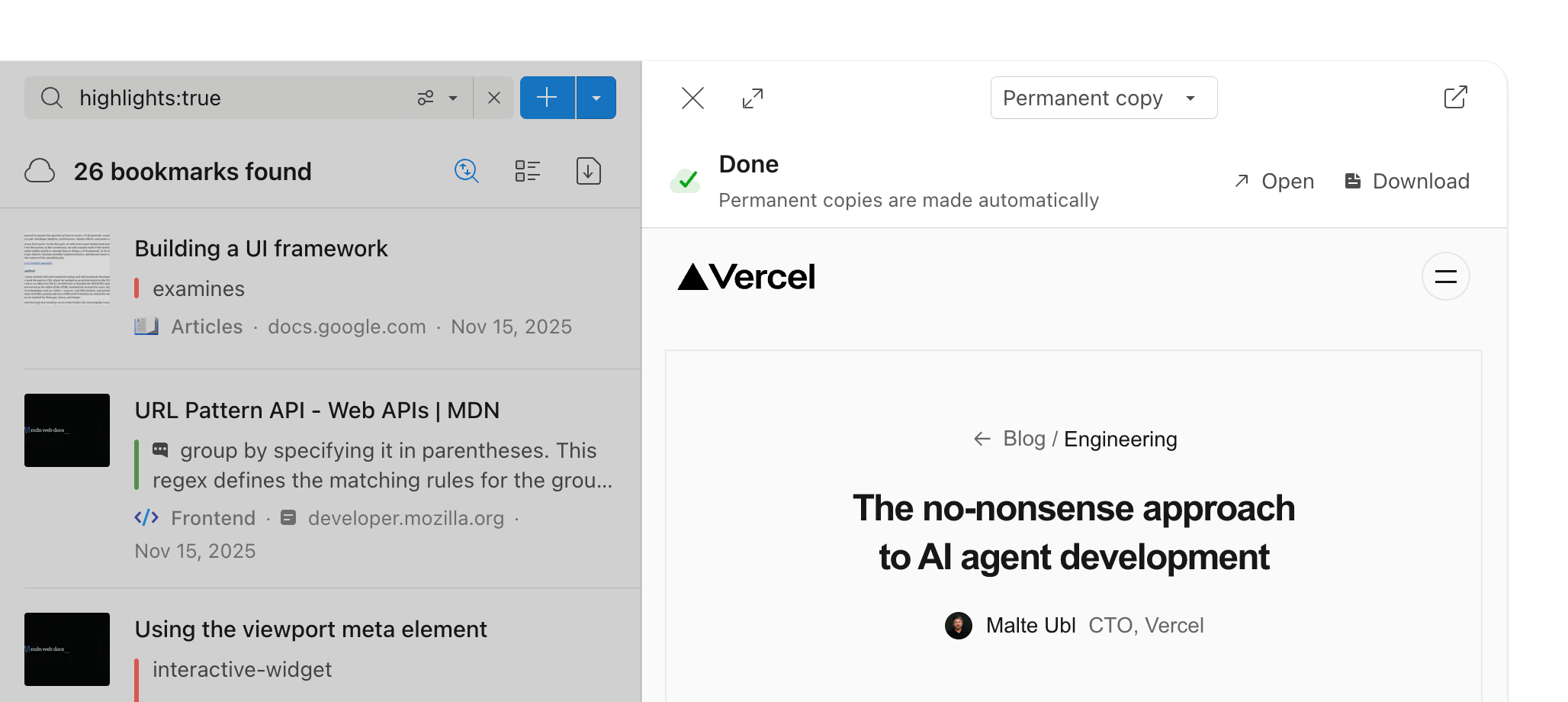The height and width of the screenshot is (702, 1568).
Task: Open the Permanent copy dropdown
Action: click(x=1104, y=98)
